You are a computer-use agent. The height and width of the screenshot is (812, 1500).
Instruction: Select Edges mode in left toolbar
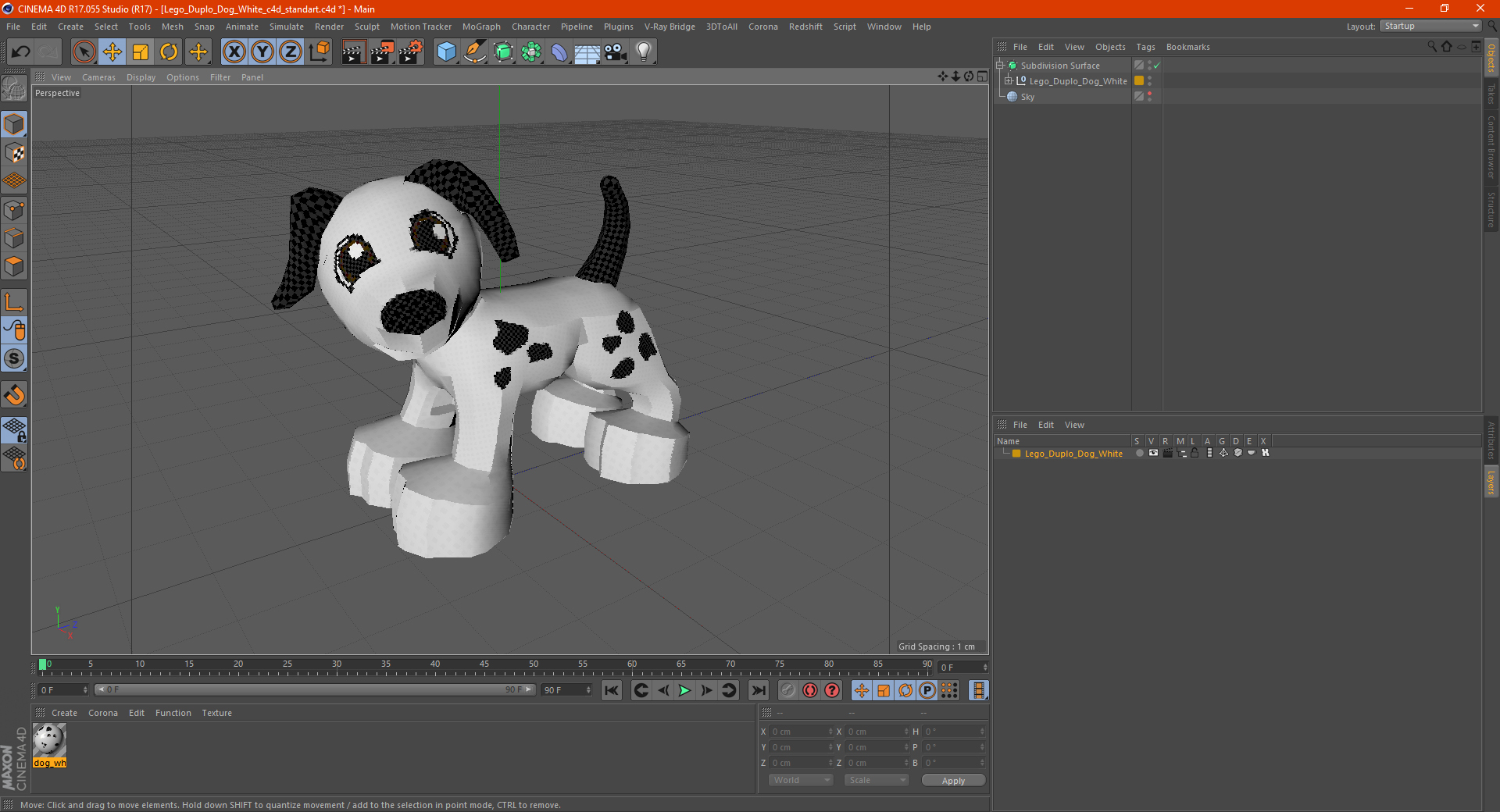(14, 238)
